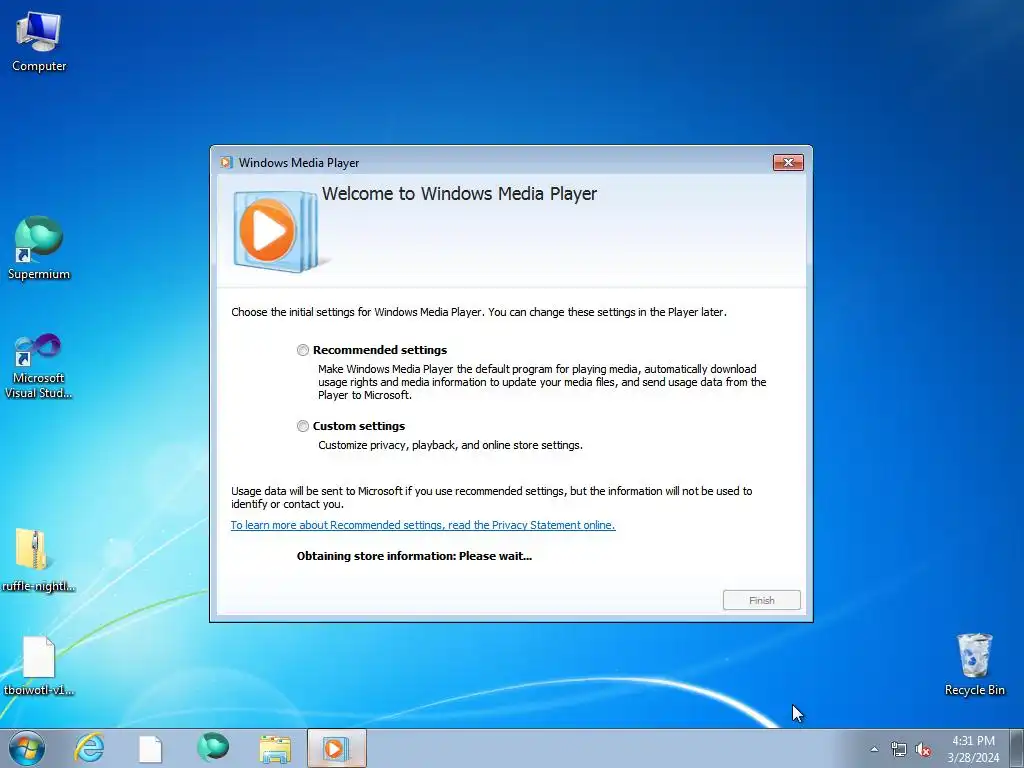The width and height of the screenshot is (1024, 768).
Task: Open the Privacy Statement online link
Action: coord(423,525)
